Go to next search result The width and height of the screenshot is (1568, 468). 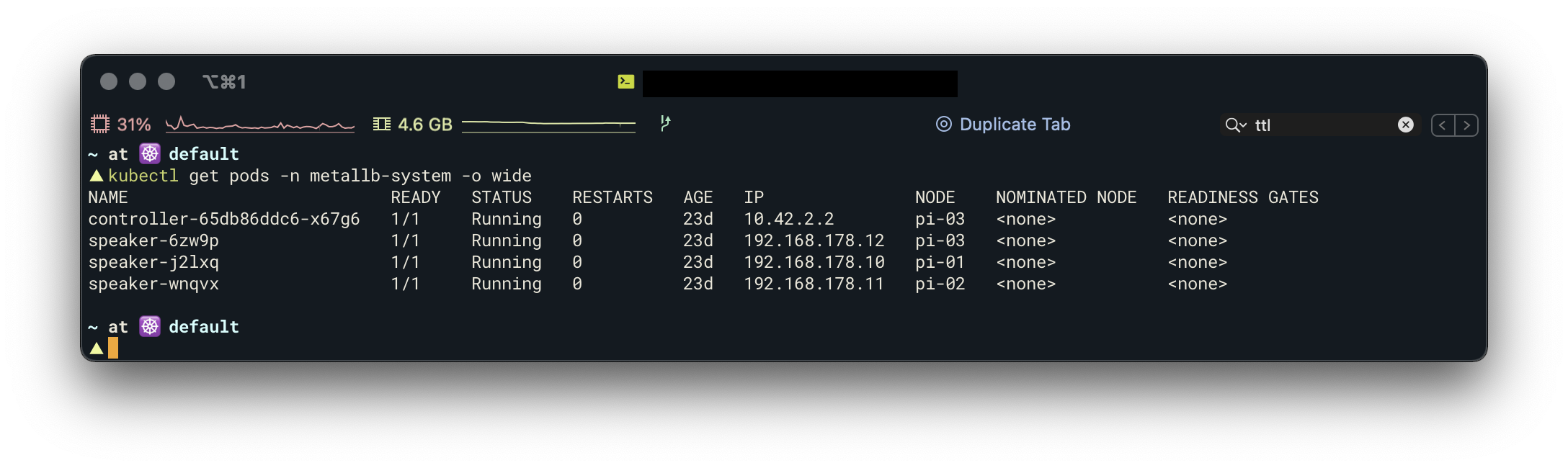pyautogui.click(x=1466, y=125)
